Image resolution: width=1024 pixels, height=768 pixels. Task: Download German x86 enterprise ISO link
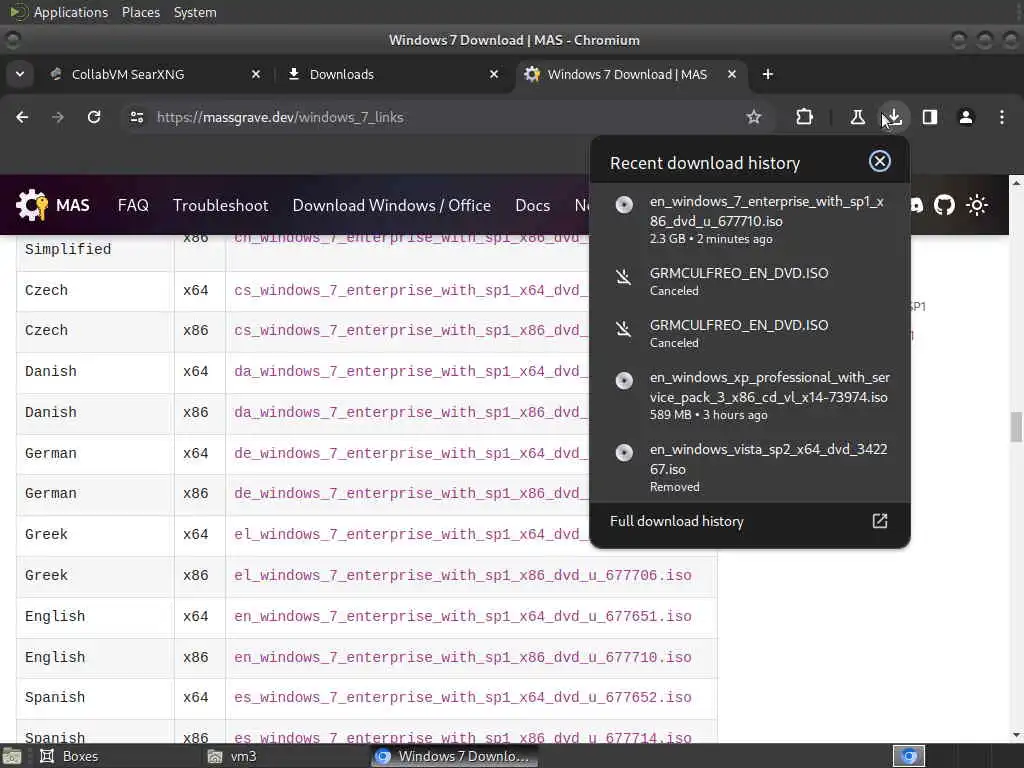click(411, 494)
